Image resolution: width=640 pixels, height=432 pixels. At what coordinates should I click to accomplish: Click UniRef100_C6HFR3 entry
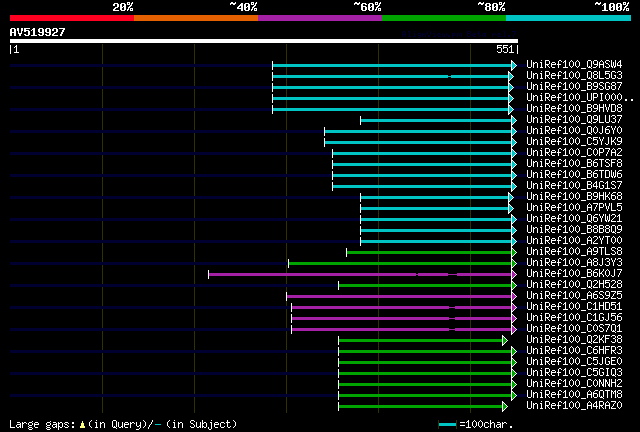[x=574, y=351]
